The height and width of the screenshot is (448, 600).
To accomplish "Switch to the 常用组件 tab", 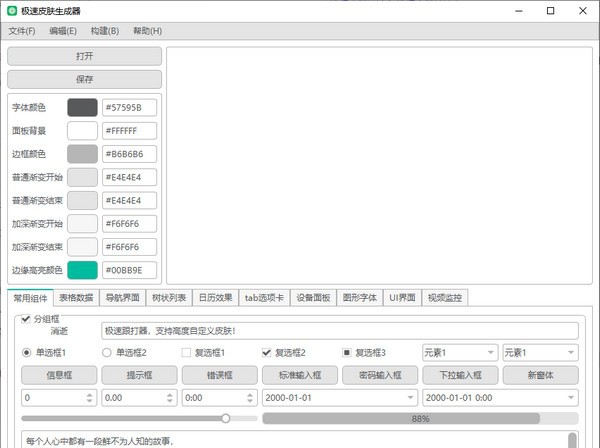I will [x=30, y=298].
